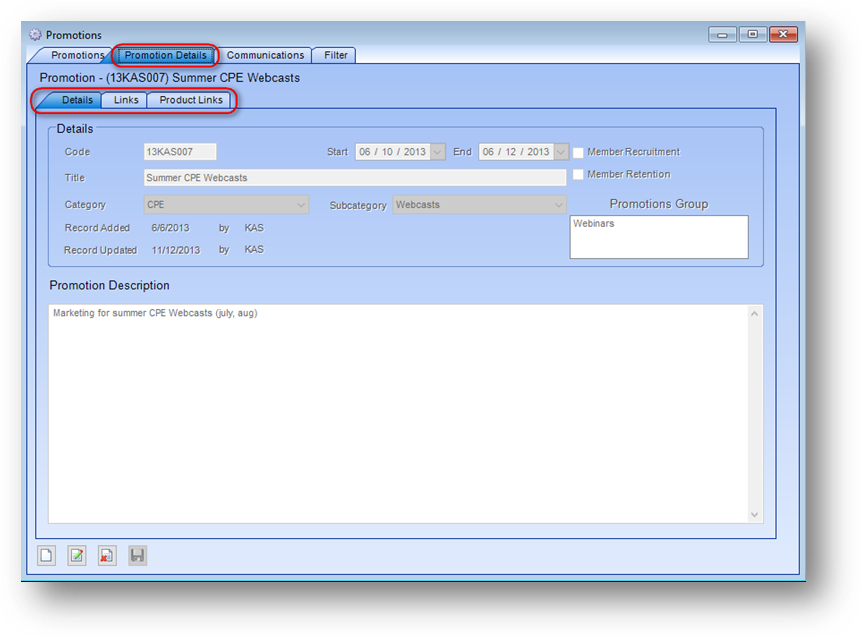861x637 pixels.
Task: Select the Promotion Details tab
Action: click(x=166, y=55)
